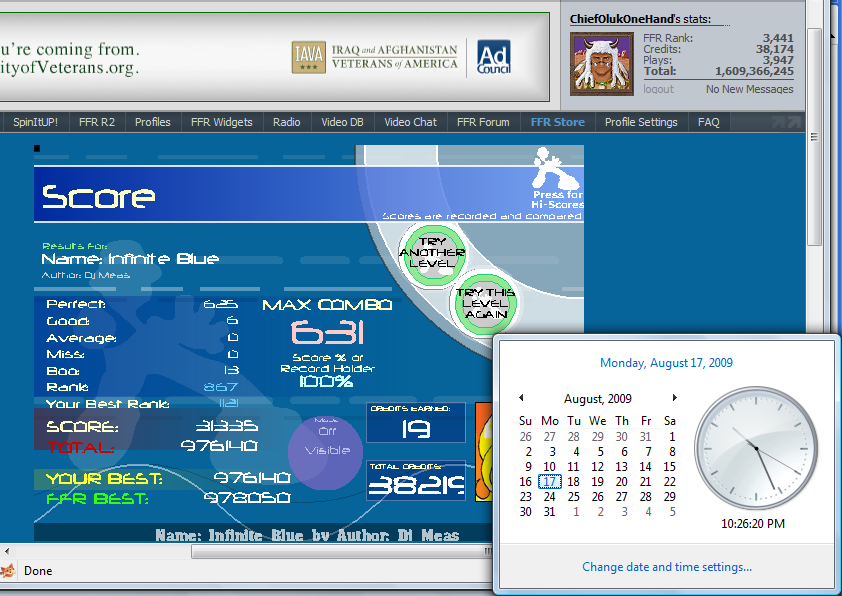Click the Ad Council logo

pos(492,57)
